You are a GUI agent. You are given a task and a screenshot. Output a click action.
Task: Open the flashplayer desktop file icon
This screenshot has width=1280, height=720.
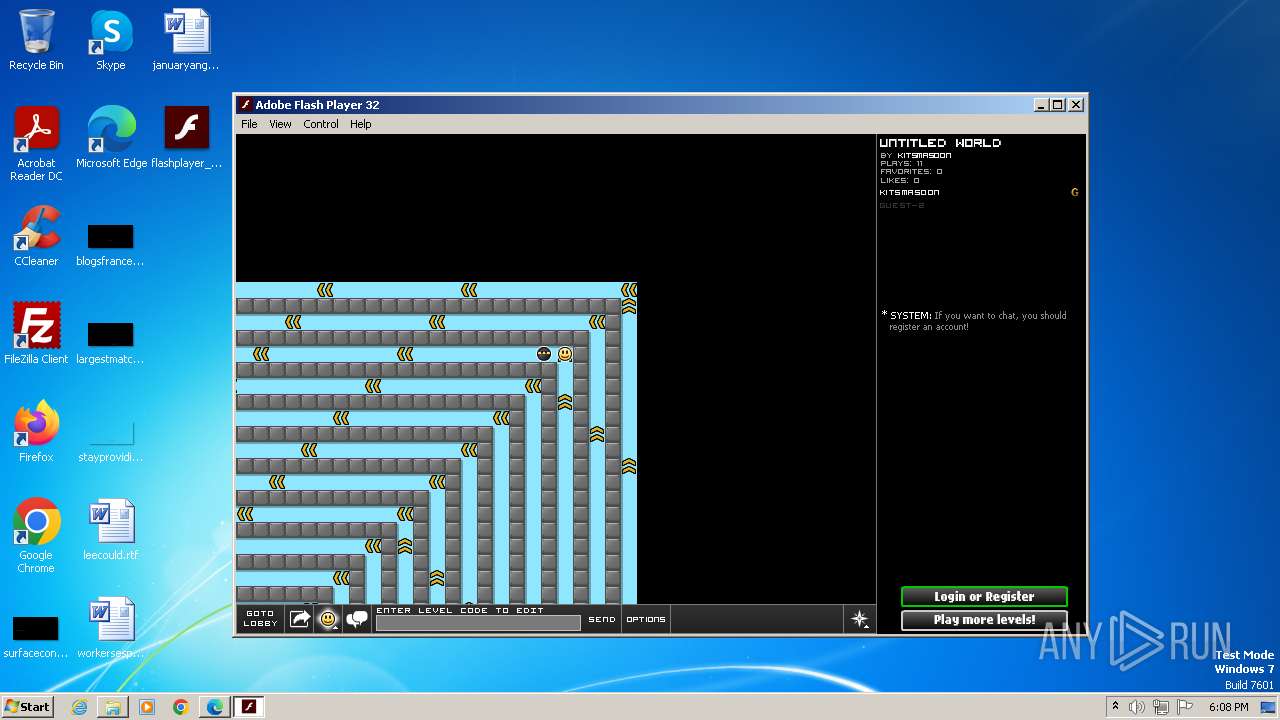point(186,138)
